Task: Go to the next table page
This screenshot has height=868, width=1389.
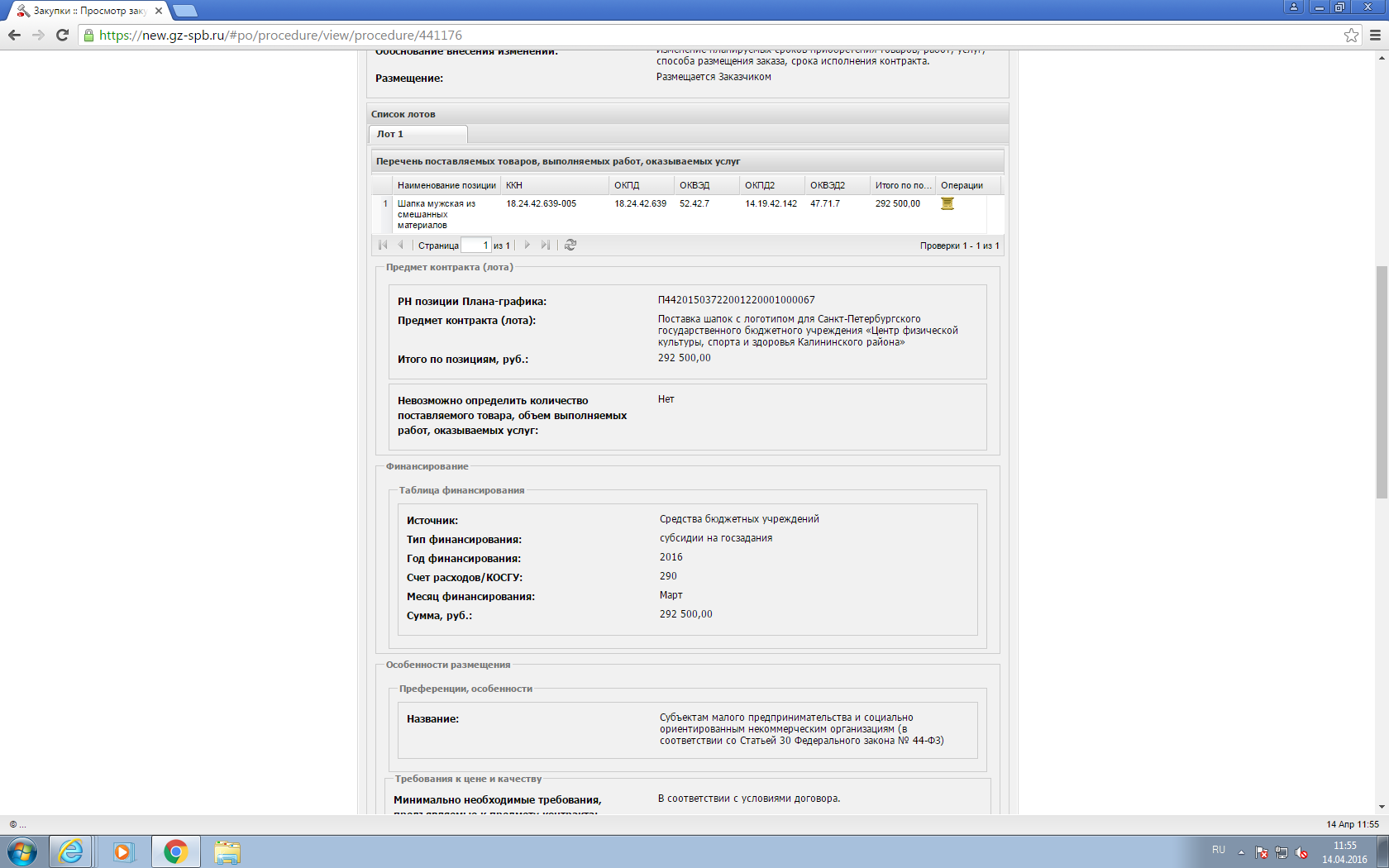Action: [527, 245]
